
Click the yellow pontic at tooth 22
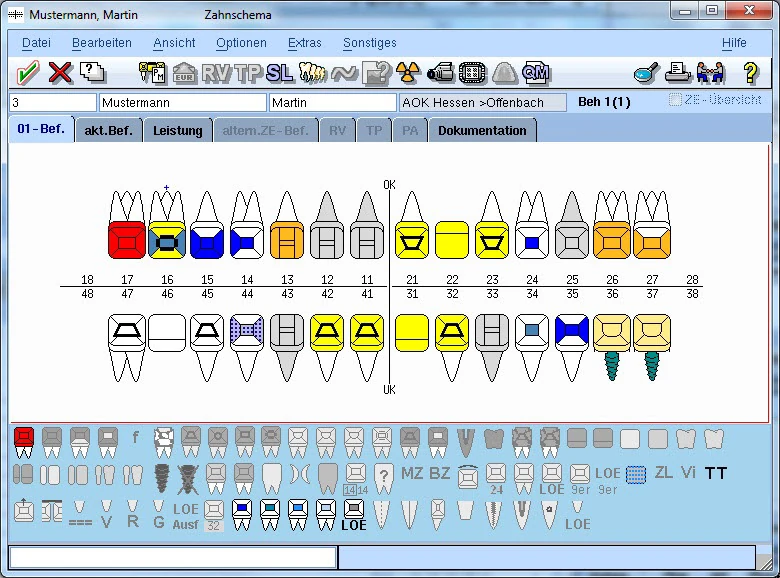452,240
